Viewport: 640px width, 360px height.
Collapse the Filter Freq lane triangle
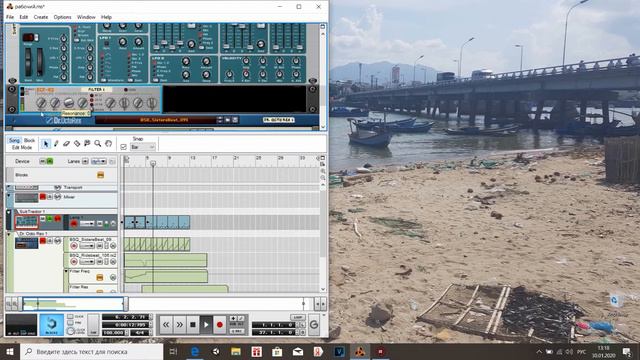(66, 271)
